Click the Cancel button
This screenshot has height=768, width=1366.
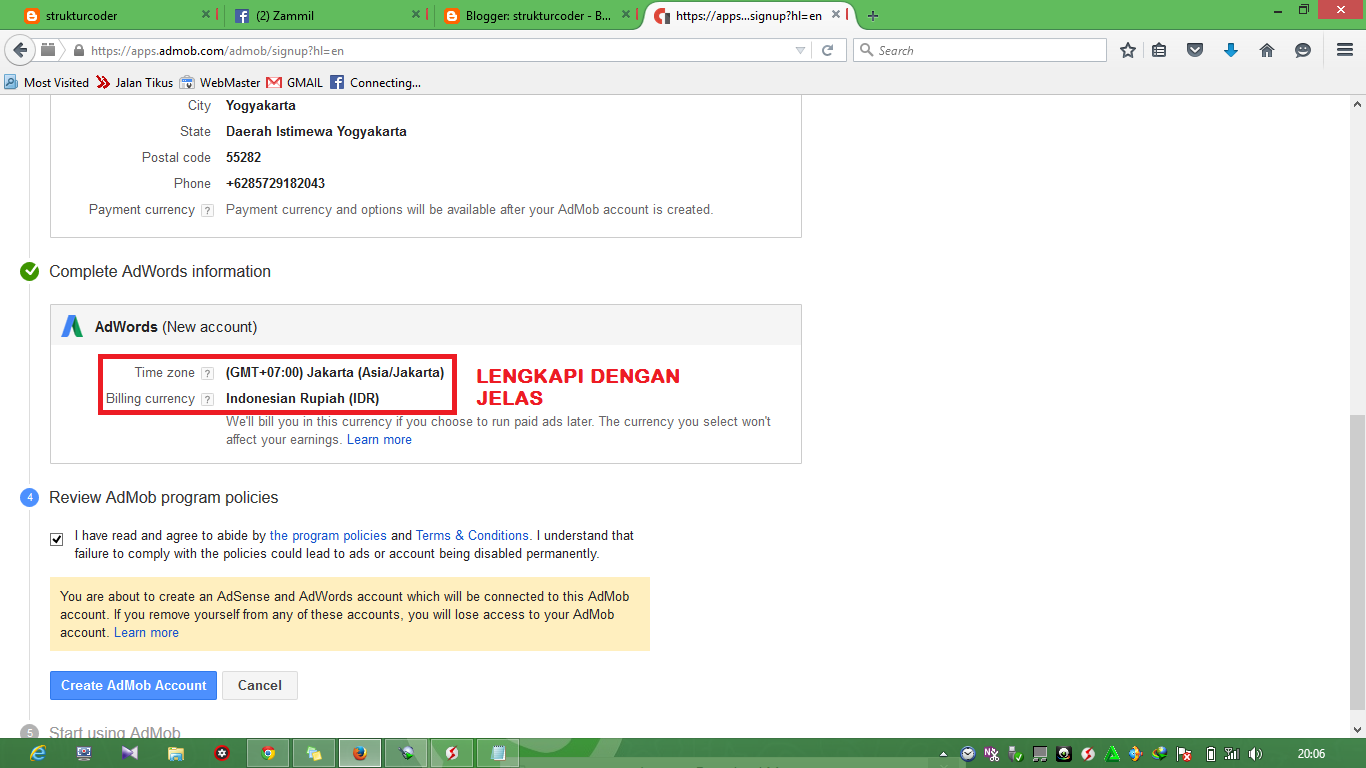pyautogui.click(x=260, y=685)
